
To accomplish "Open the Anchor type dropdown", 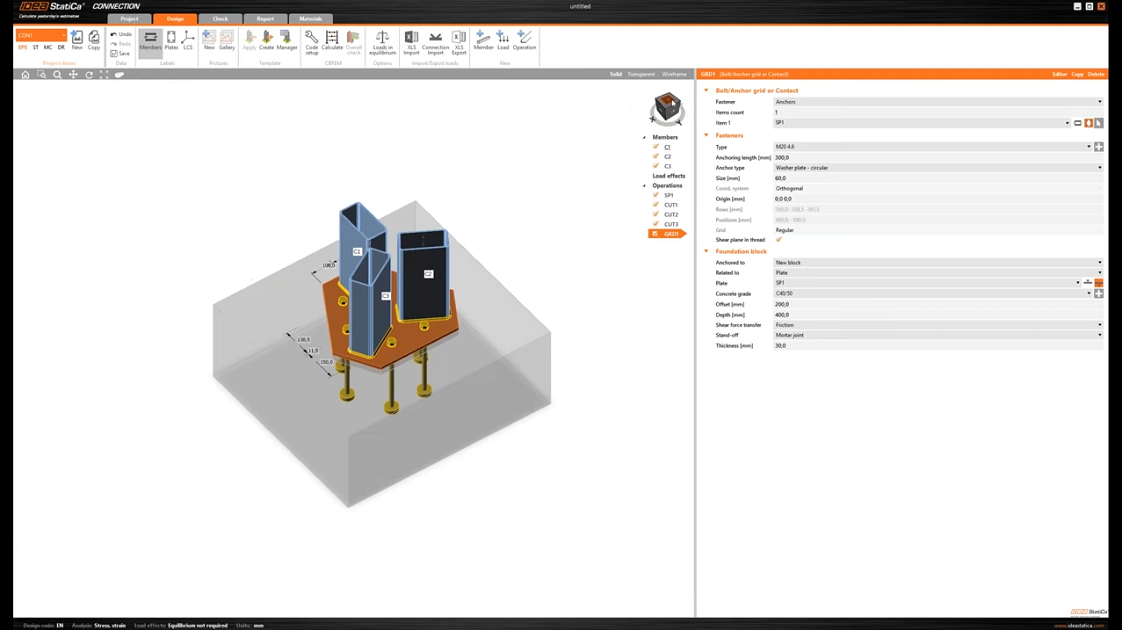I will point(937,168).
